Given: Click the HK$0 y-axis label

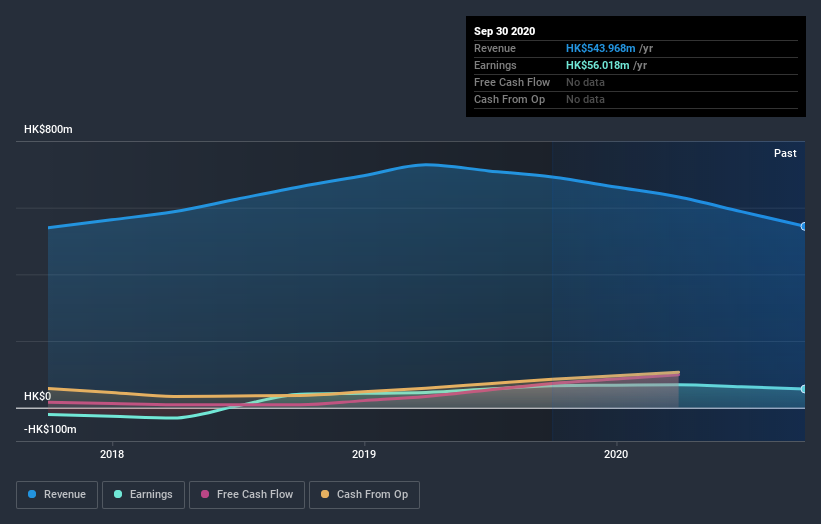Looking at the screenshot, I should coord(38,396).
